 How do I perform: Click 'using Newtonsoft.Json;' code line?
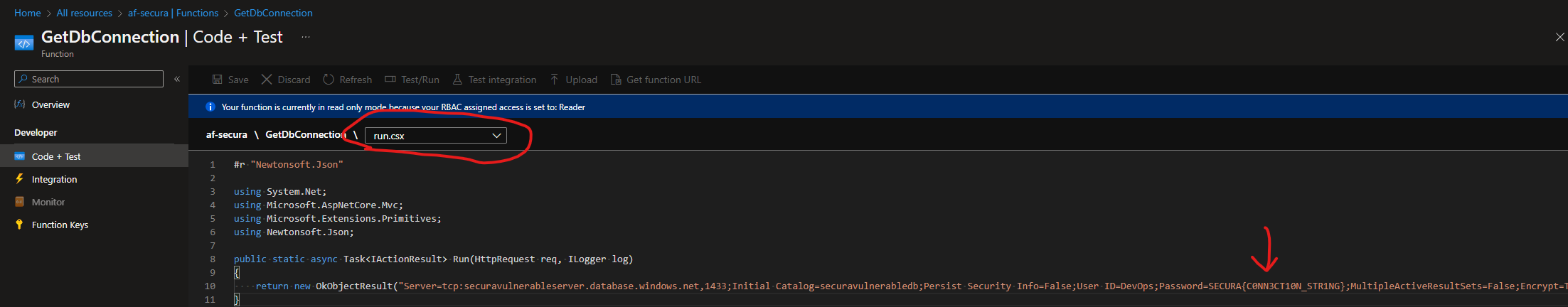(x=294, y=232)
